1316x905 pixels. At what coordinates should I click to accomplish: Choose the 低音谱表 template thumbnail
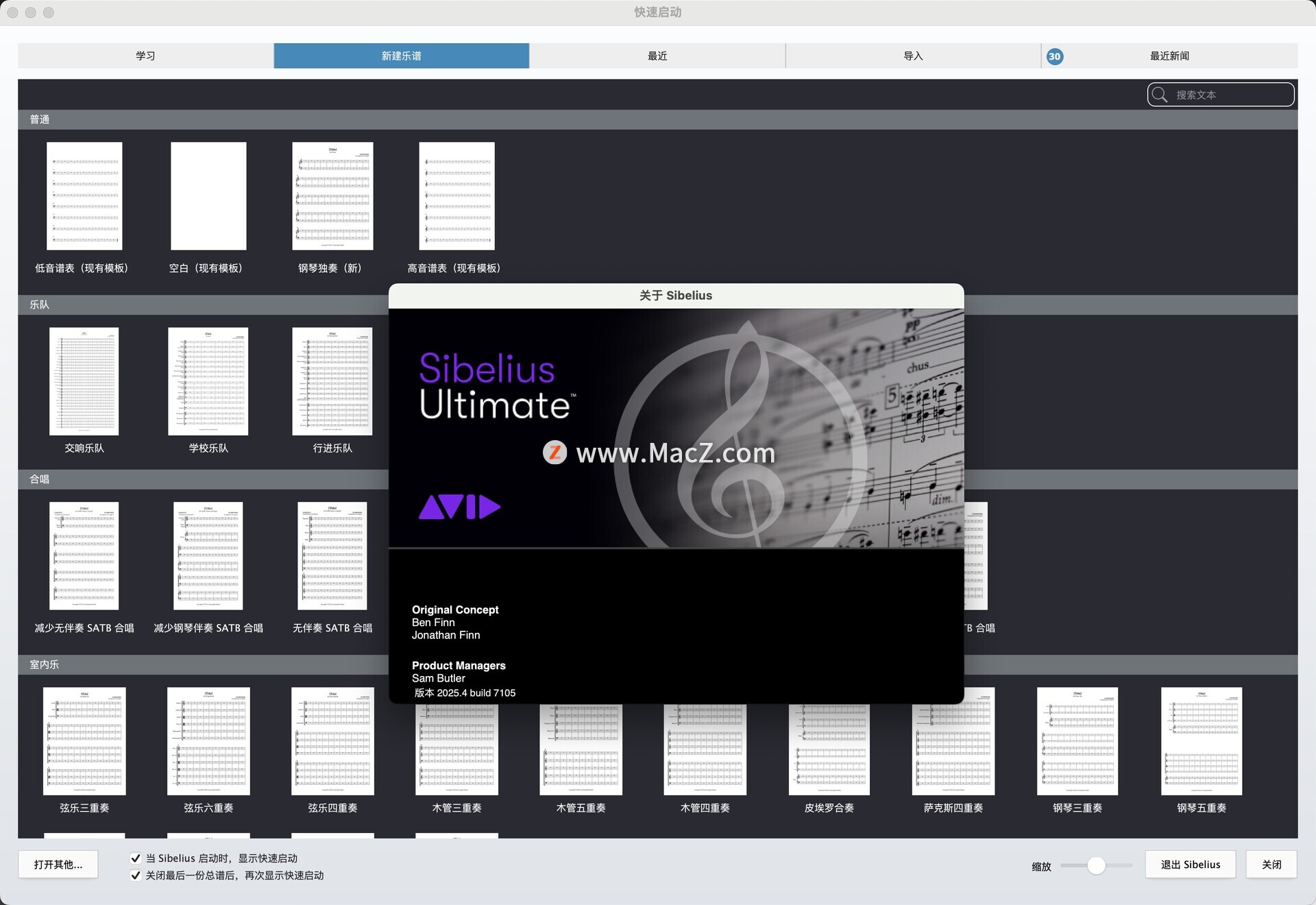(84, 196)
